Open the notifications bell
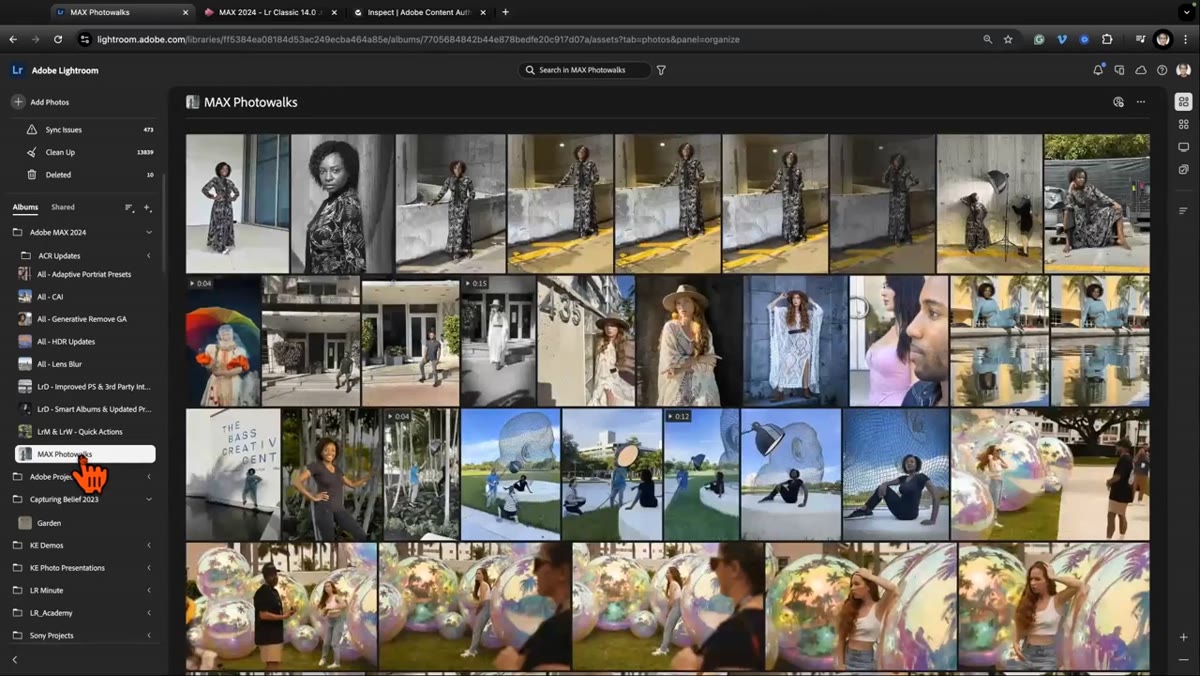This screenshot has height=676, width=1200. click(1098, 70)
